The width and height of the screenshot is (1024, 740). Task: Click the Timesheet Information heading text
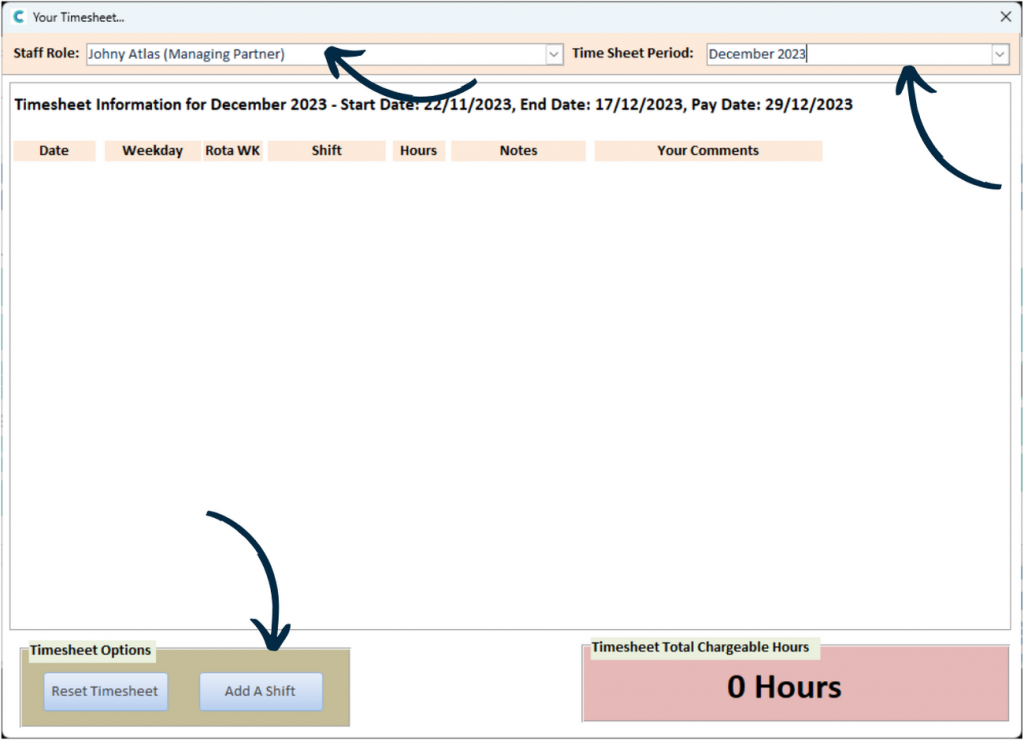[x=433, y=105]
